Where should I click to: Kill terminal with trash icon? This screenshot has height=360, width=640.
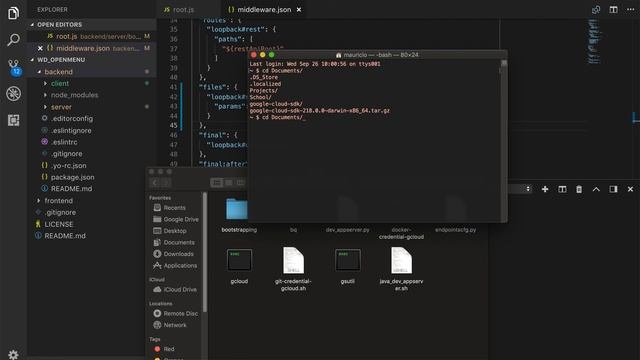pyautogui.click(x=579, y=189)
